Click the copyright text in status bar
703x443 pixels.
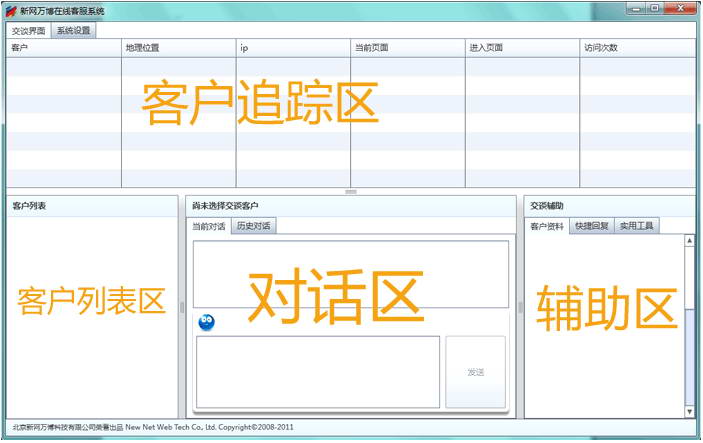(x=153, y=427)
